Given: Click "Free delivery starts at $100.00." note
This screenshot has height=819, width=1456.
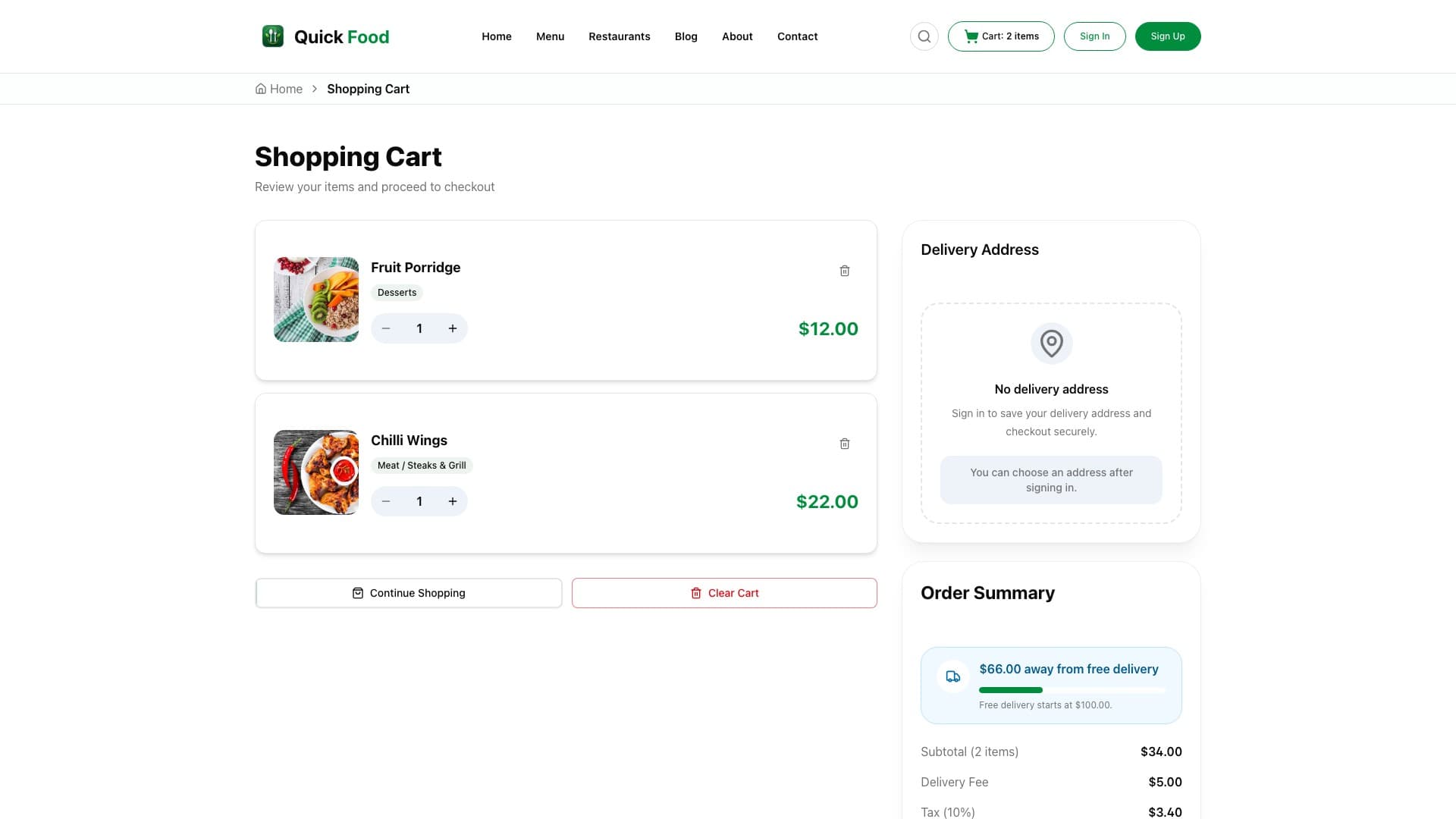Looking at the screenshot, I should 1045,705.
